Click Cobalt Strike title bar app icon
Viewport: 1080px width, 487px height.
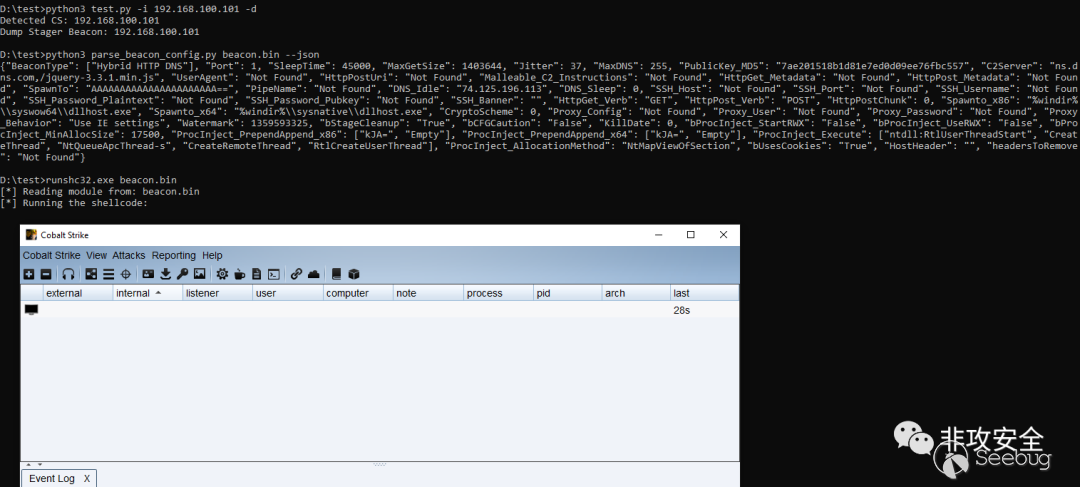31,235
